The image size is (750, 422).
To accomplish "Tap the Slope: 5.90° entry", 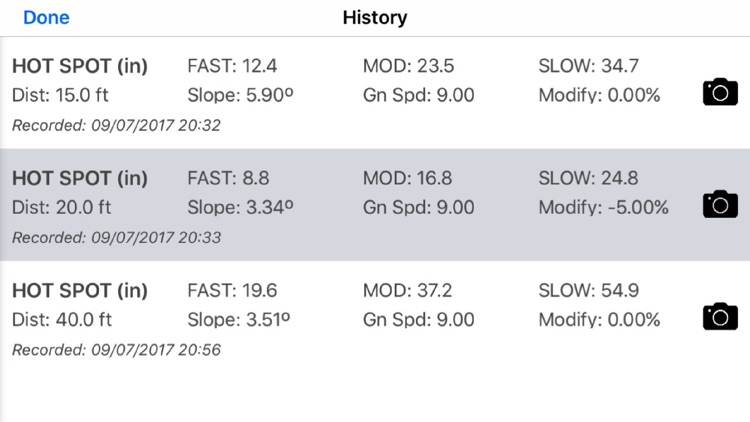I will click(240, 95).
